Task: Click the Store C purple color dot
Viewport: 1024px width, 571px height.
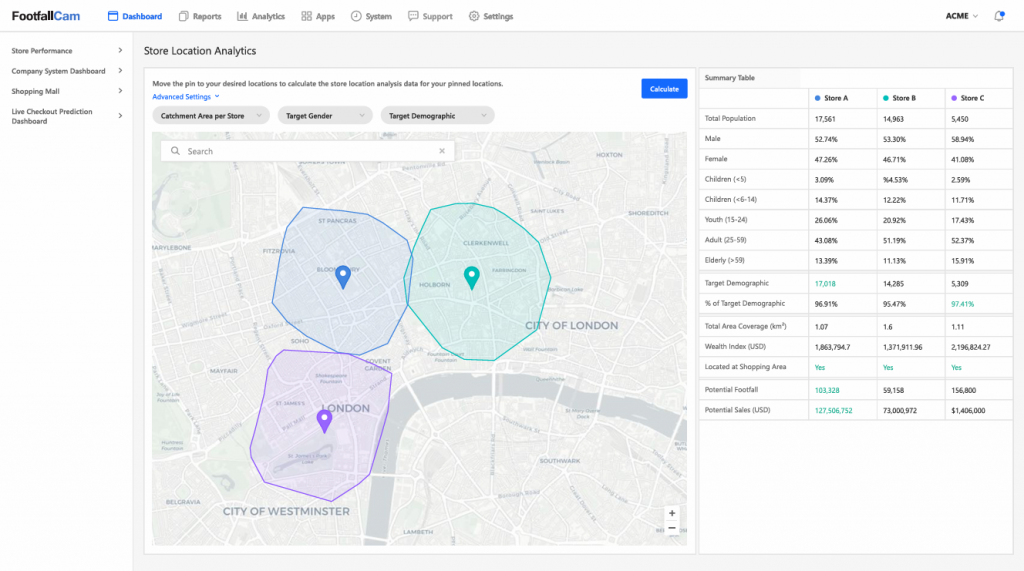Action: [953, 98]
